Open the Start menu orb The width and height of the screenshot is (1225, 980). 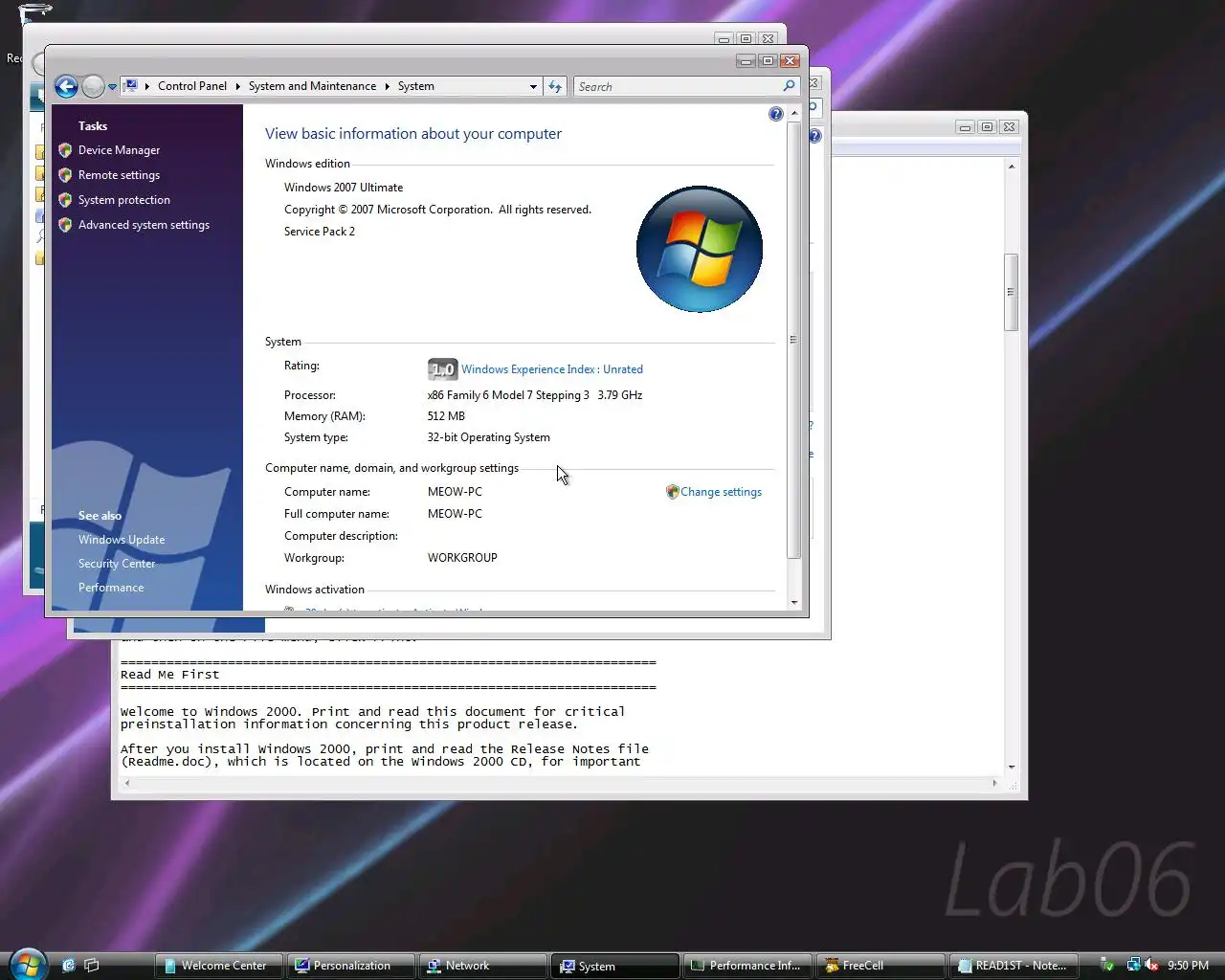[x=27, y=964]
